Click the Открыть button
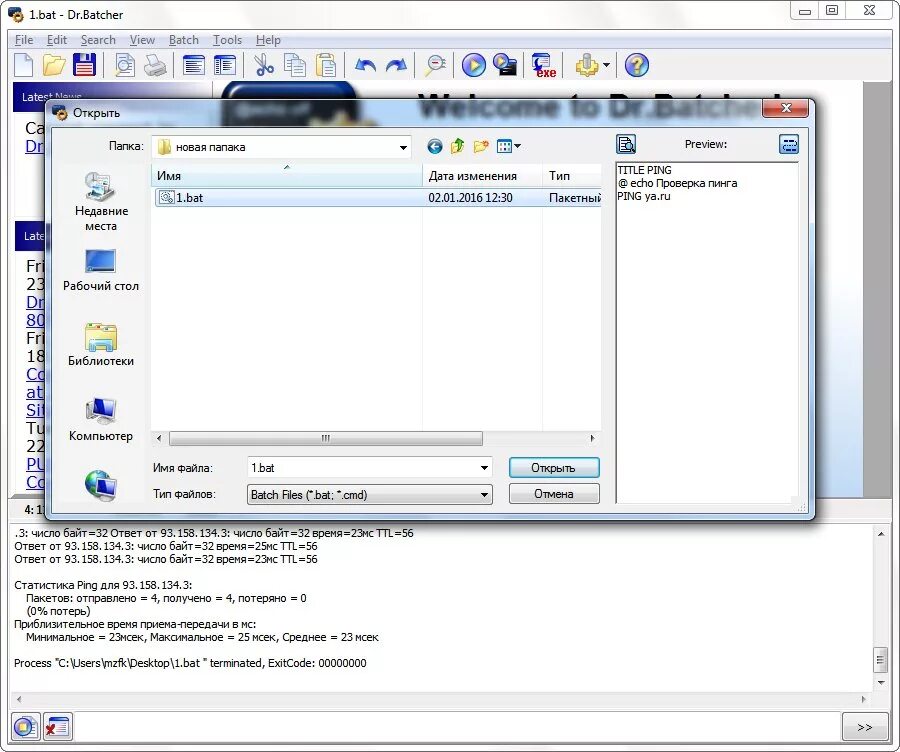The width and height of the screenshot is (900, 752). click(554, 468)
